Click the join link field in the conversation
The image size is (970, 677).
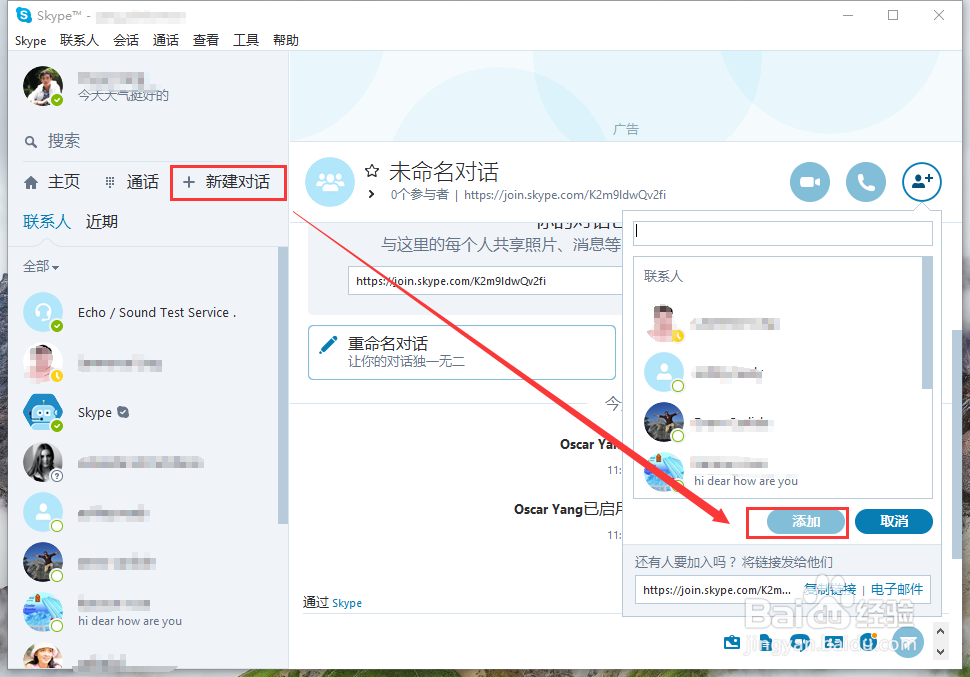[x=486, y=281]
